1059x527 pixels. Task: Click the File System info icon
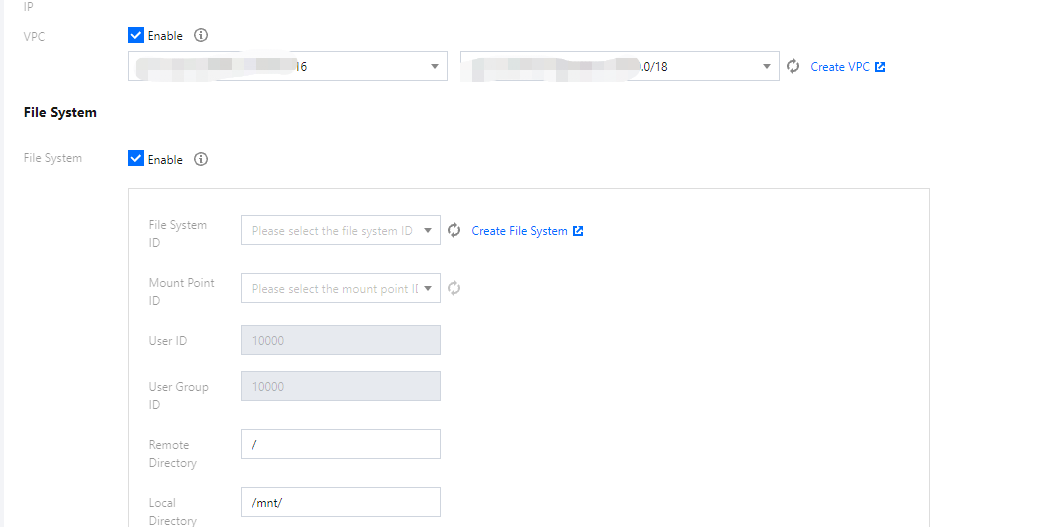click(201, 160)
